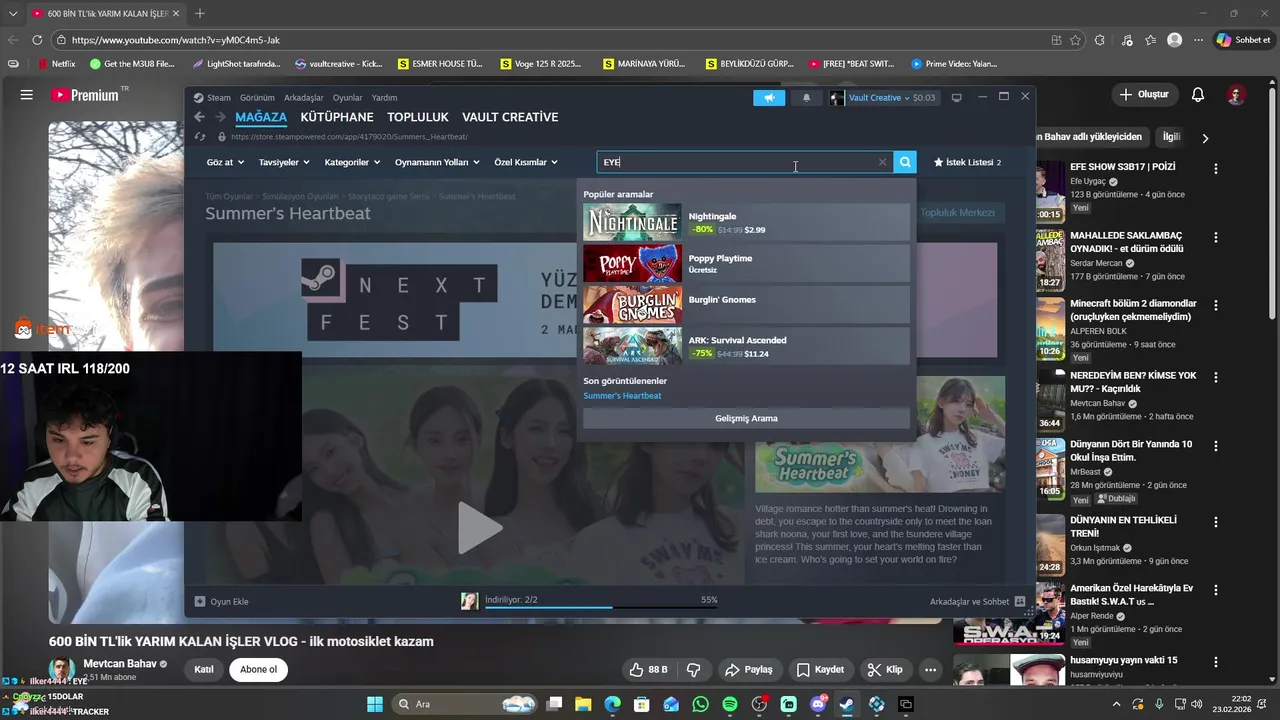Open WhatsApp from taskbar

700,704
